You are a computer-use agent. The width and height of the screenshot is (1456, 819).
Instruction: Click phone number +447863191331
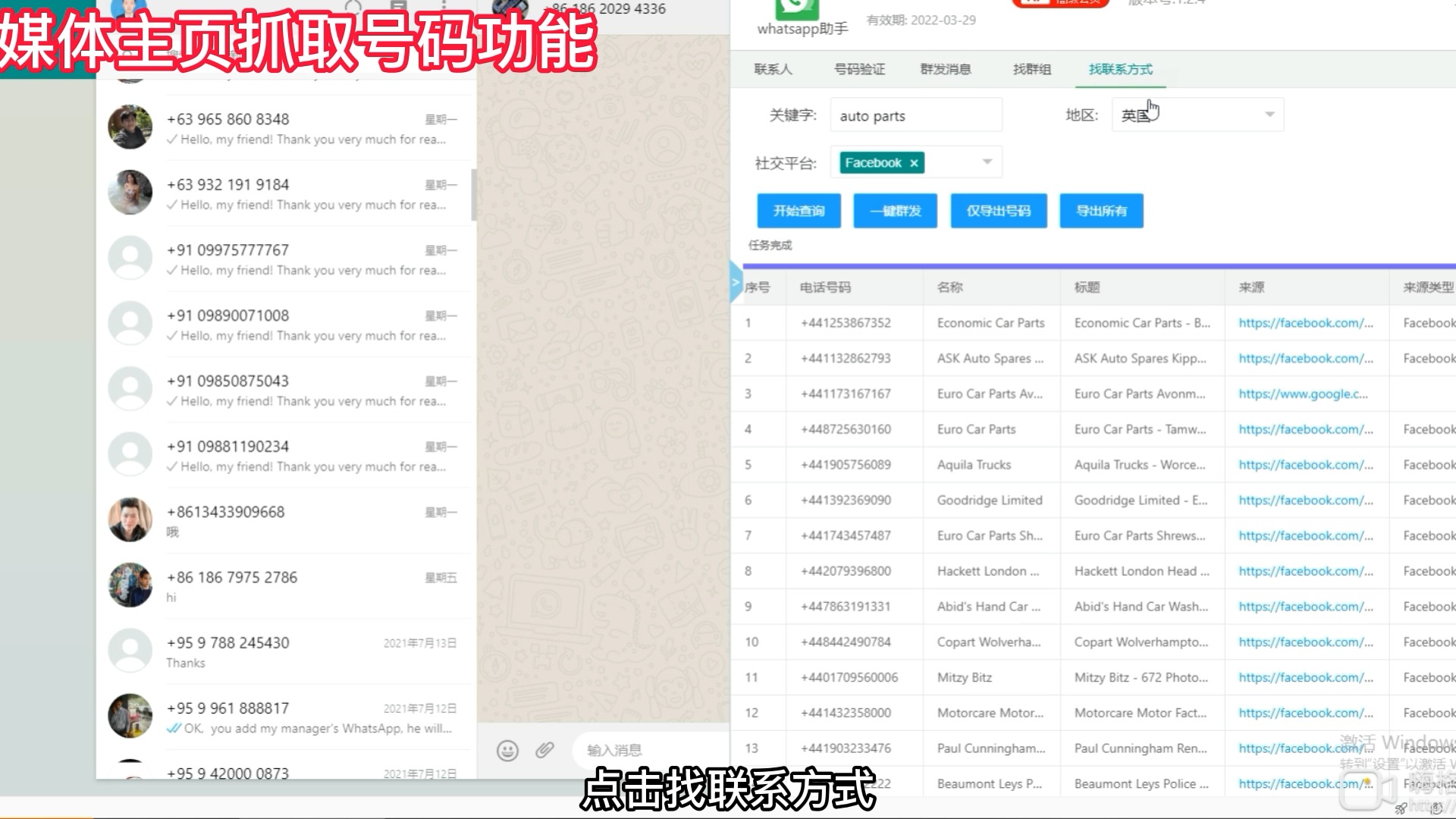(846, 607)
